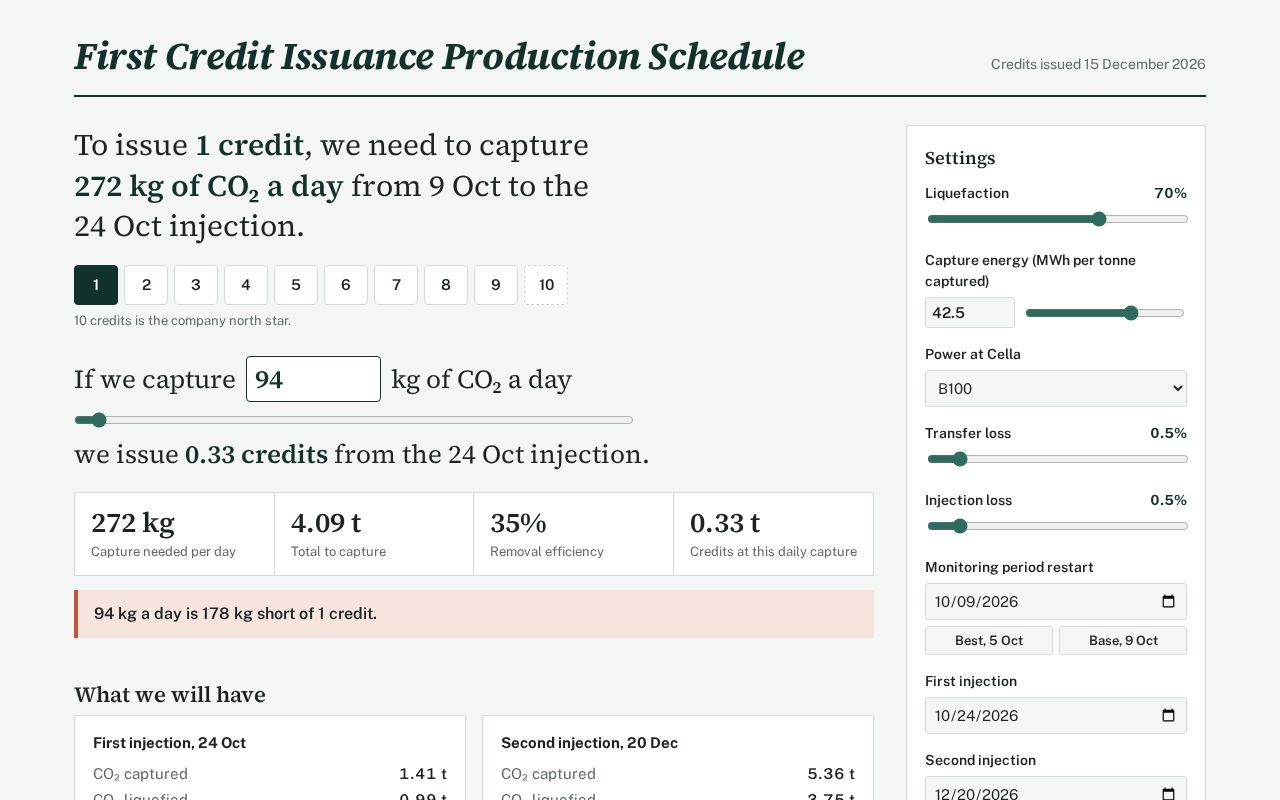Click the 272 kg capture needed stat
Screen dimensions: 1280x800
(174, 534)
